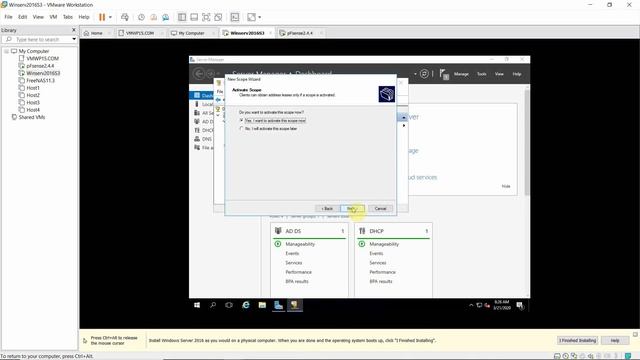The width and height of the screenshot is (640, 360).
Task: Open Server Manager View menu
Action: click(499, 74)
